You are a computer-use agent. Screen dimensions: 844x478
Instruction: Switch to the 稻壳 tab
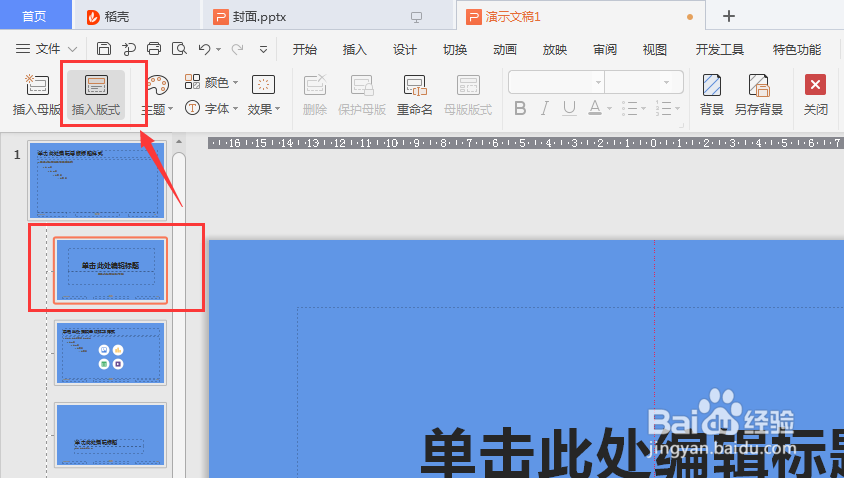tap(137, 17)
